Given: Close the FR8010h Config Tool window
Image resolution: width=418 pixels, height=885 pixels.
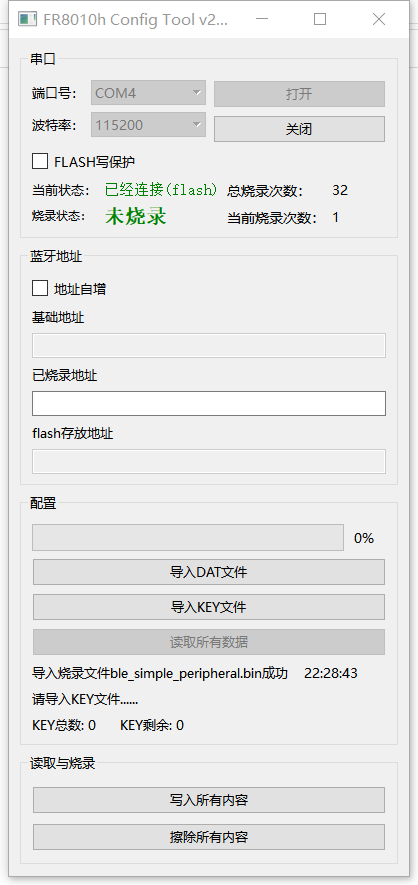Looking at the screenshot, I should (379, 19).
